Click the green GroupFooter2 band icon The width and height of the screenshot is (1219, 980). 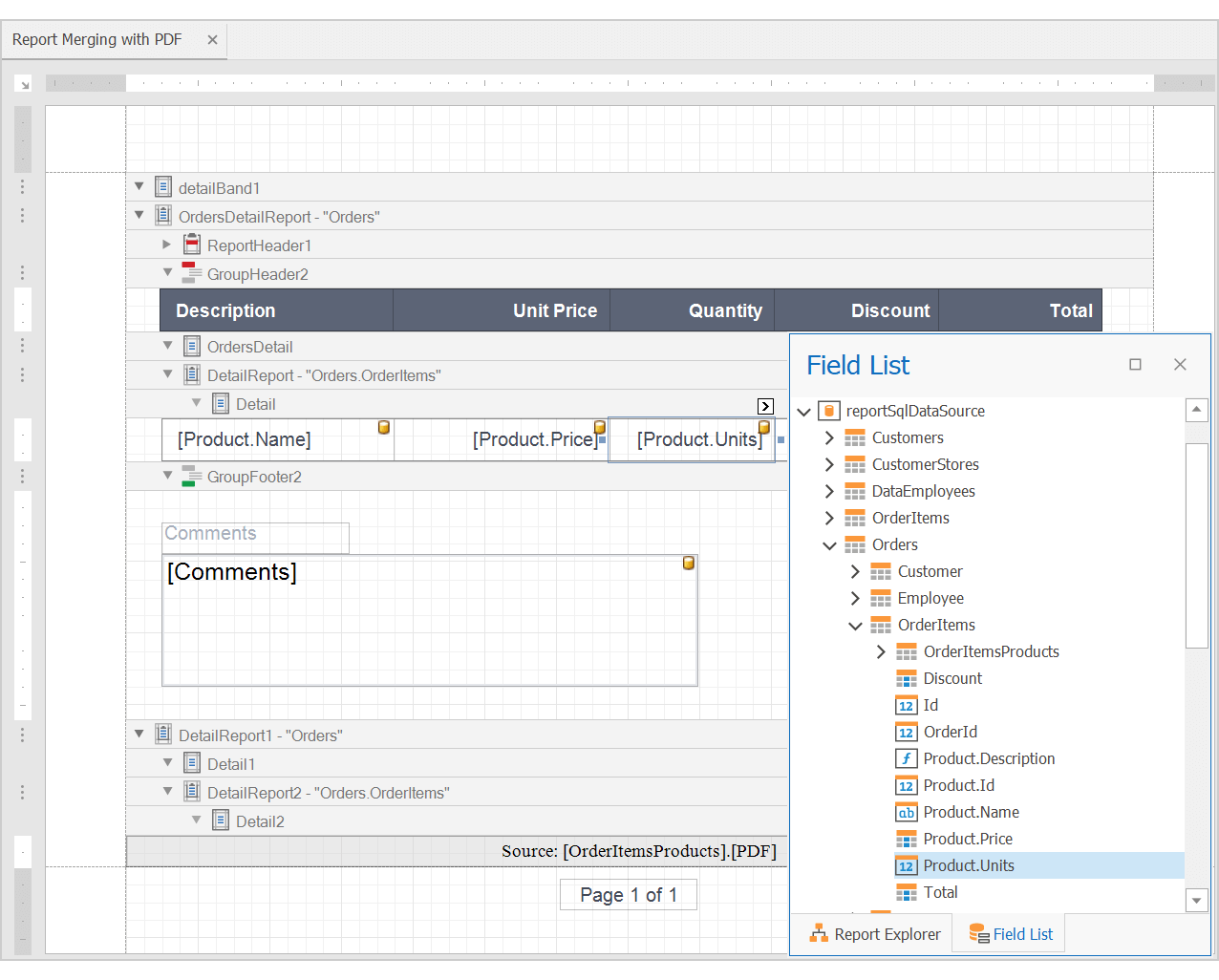(191, 476)
